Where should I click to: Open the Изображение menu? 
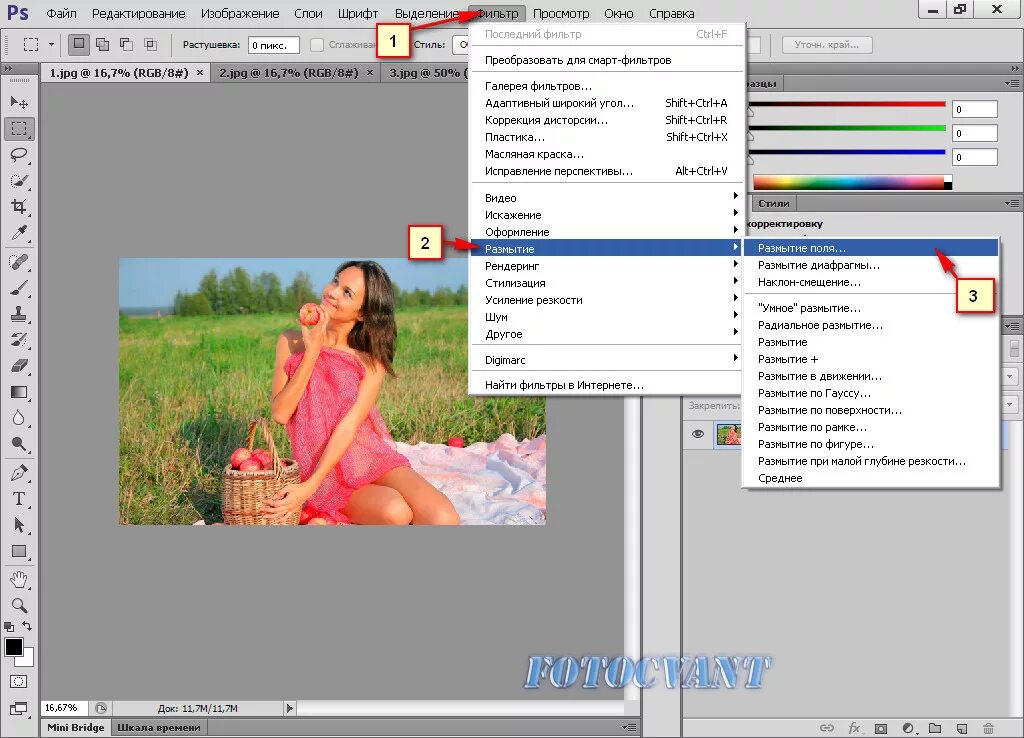(240, 13)
